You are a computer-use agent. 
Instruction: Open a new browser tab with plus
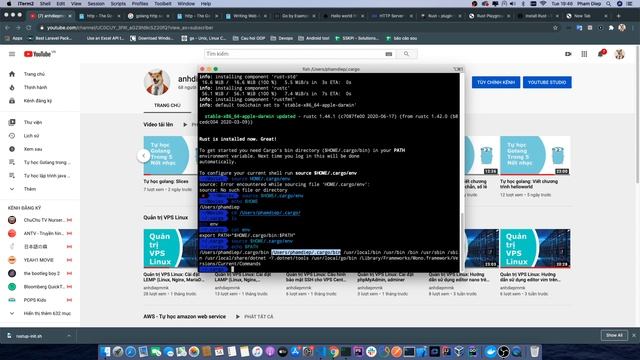coord(618,16)
